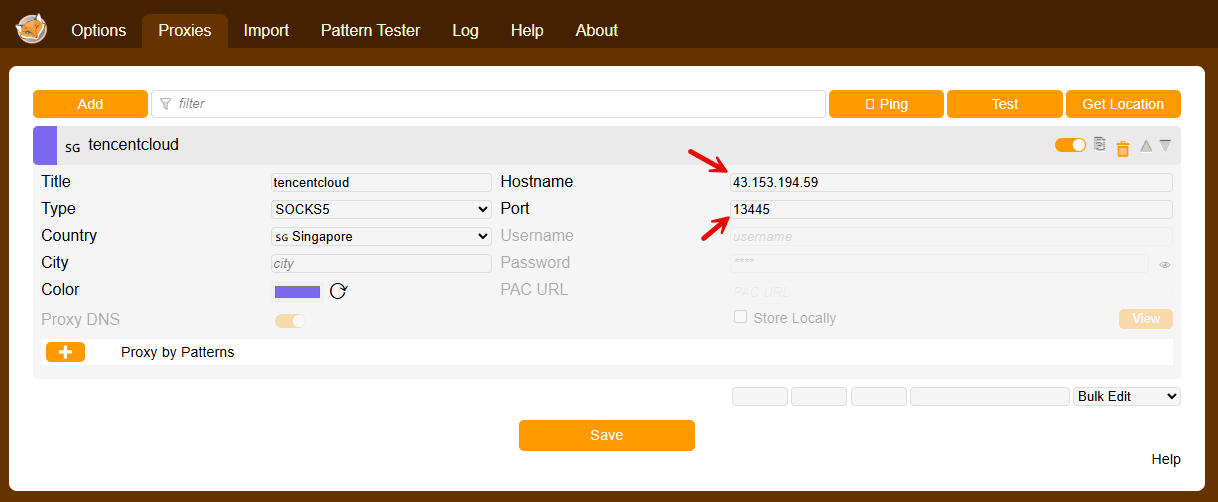The image size is (1218, 502).
Task: Click the Password input field
Action: 940,264
